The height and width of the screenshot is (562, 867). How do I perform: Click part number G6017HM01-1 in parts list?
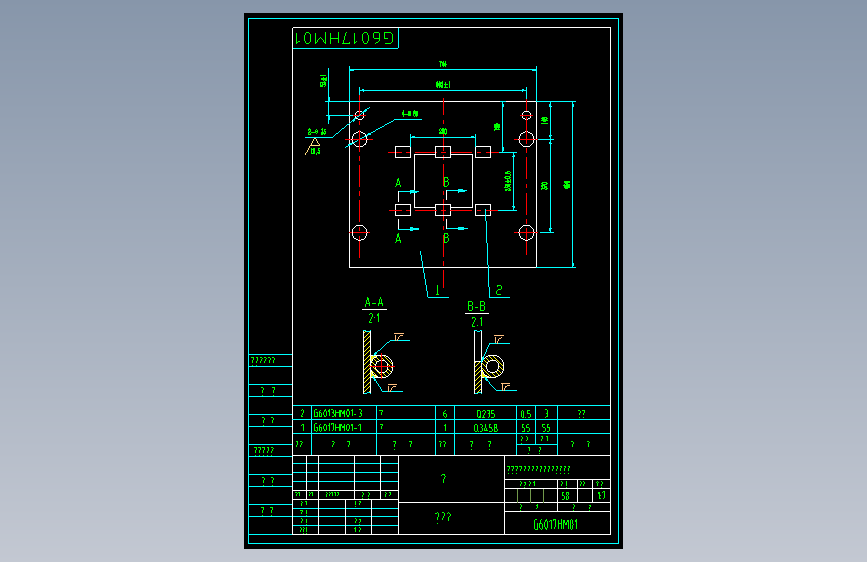pyautogui.click(x=338, y=428)
